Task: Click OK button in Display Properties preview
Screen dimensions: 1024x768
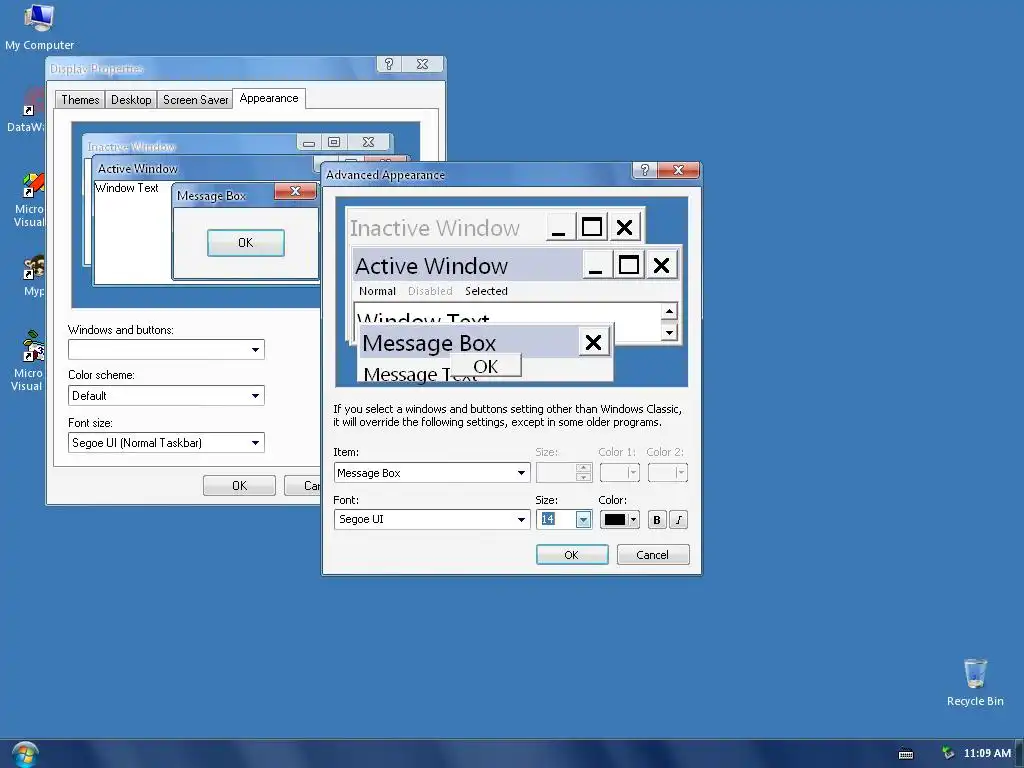Action: (246, 243)
